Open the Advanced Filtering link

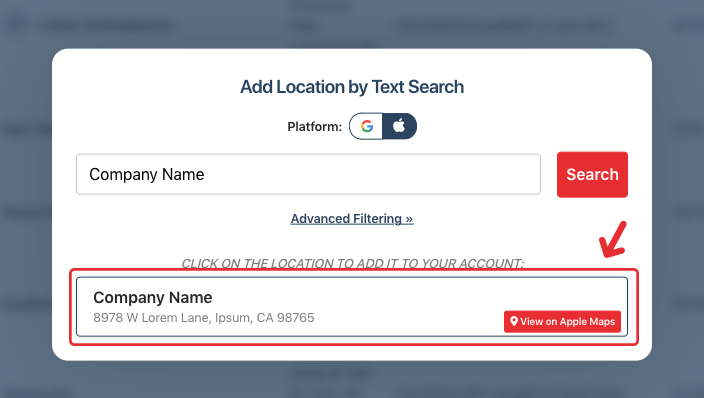[x=352, y=219]
